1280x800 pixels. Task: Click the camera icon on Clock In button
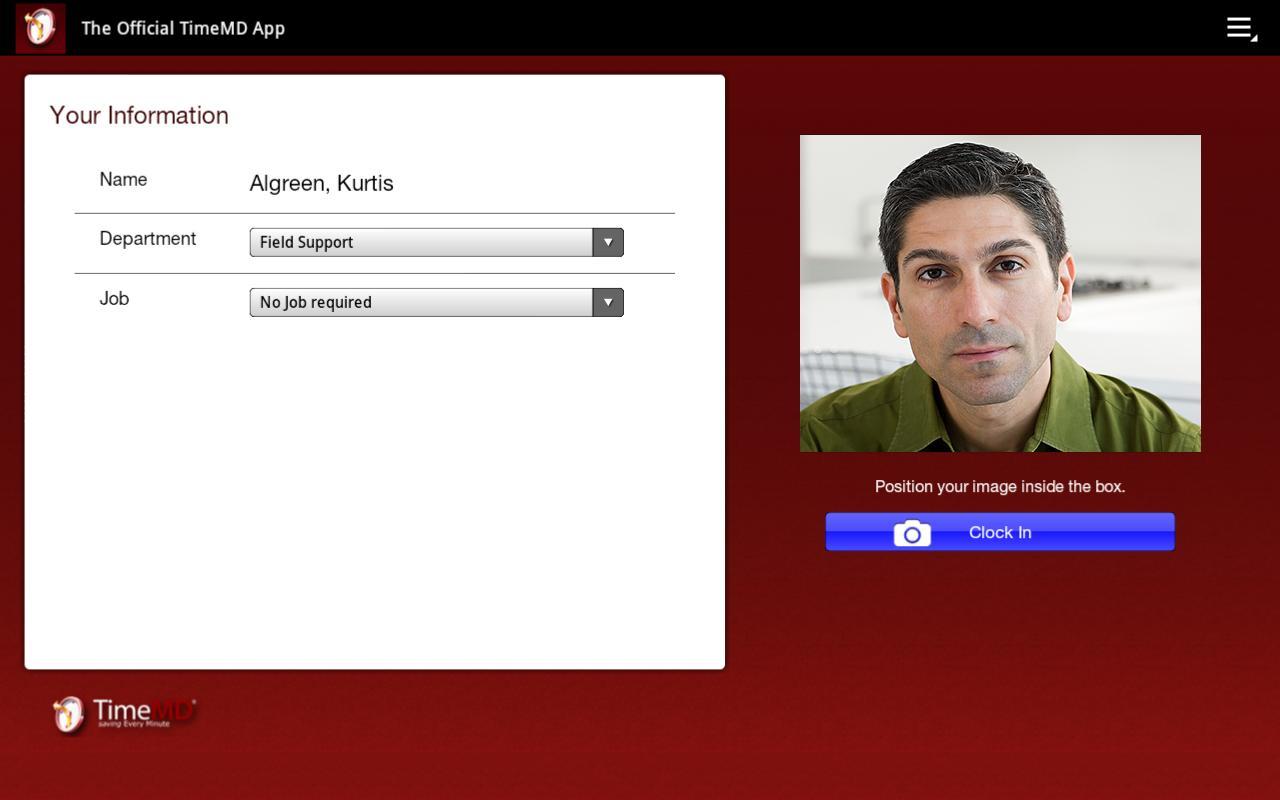[911, 533]
